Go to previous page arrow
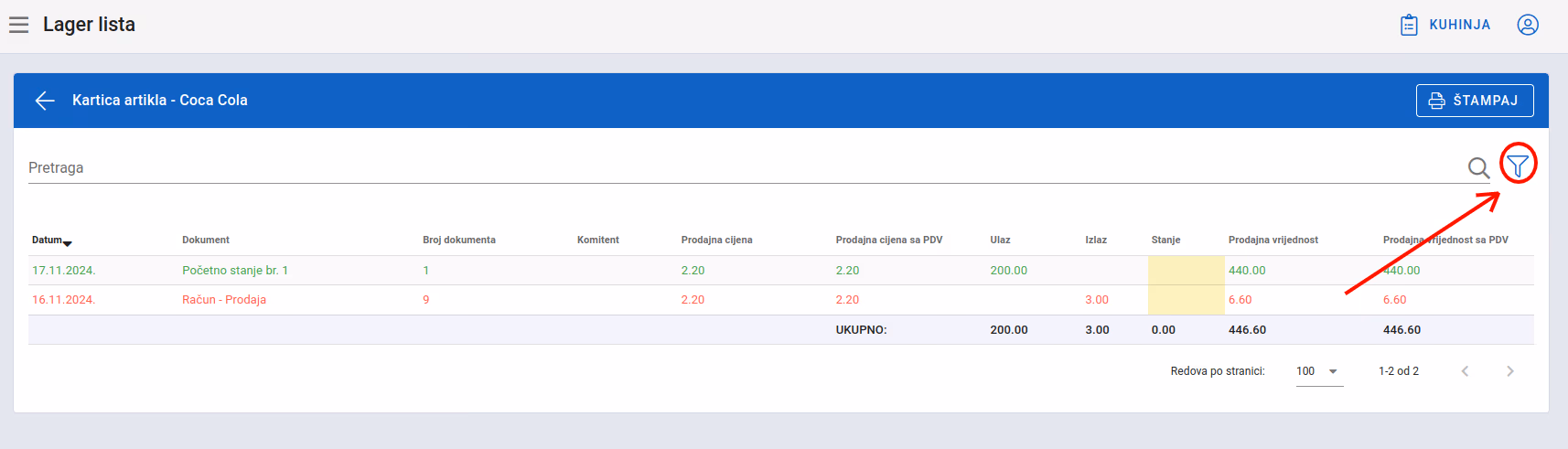 [1465, 371]
